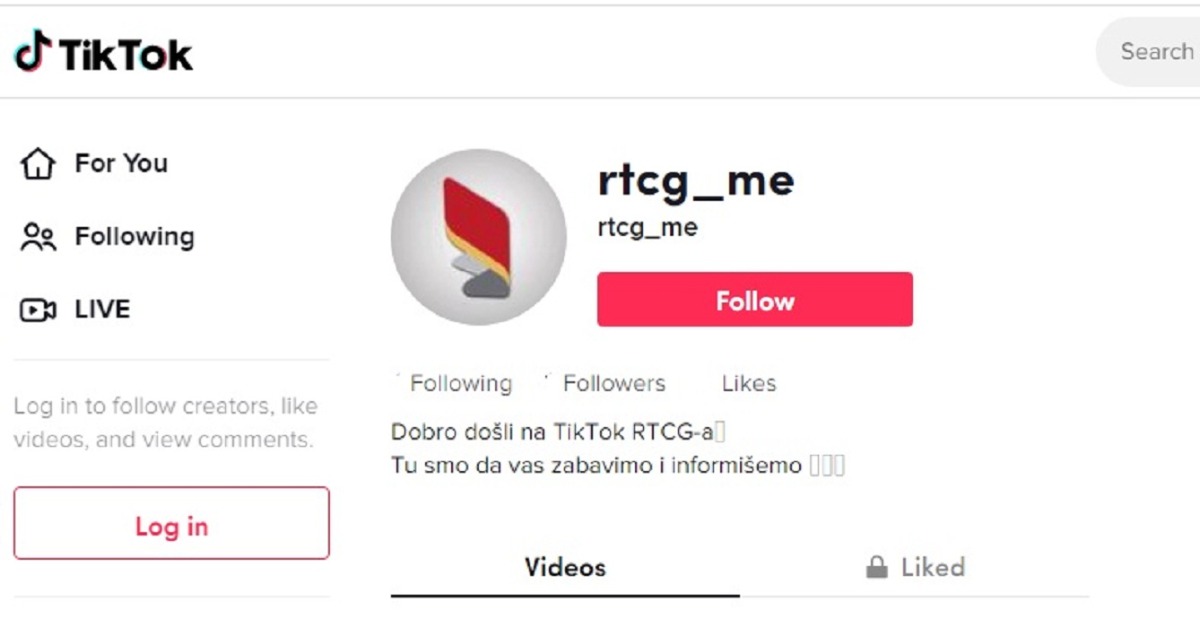Click the red Follow button

[755, 299]
